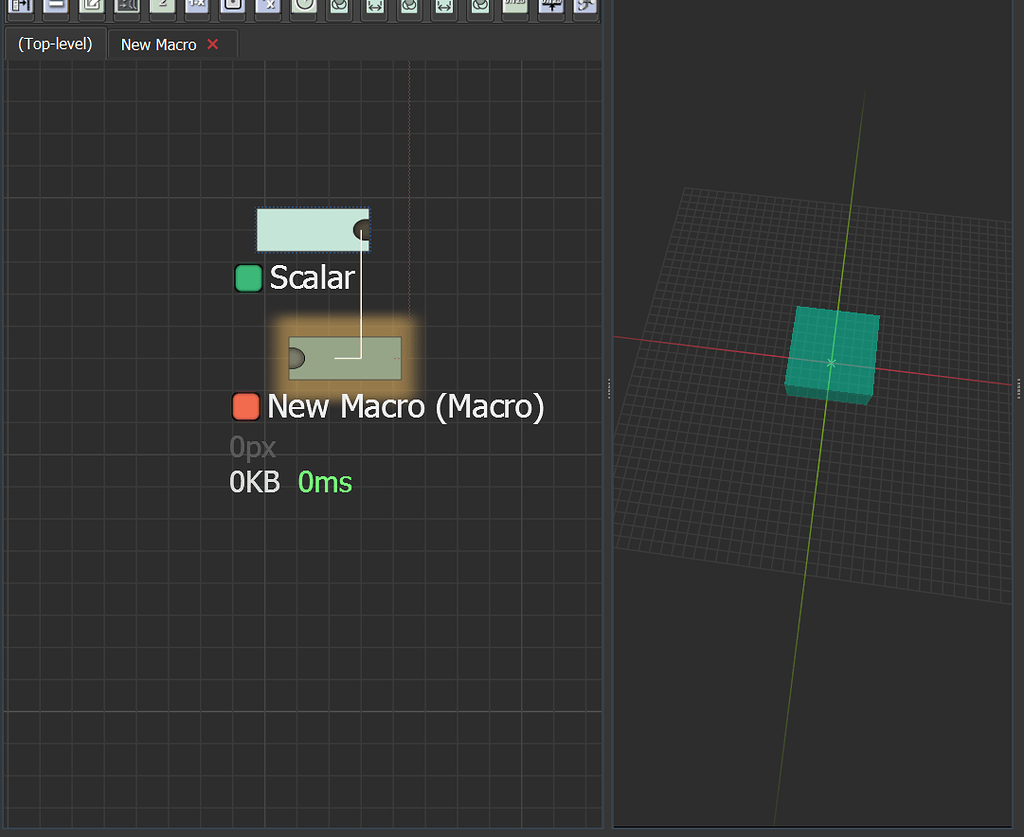1024x837 pixels.
Task: Select the New Macro tab
Action: click(158, 45)
